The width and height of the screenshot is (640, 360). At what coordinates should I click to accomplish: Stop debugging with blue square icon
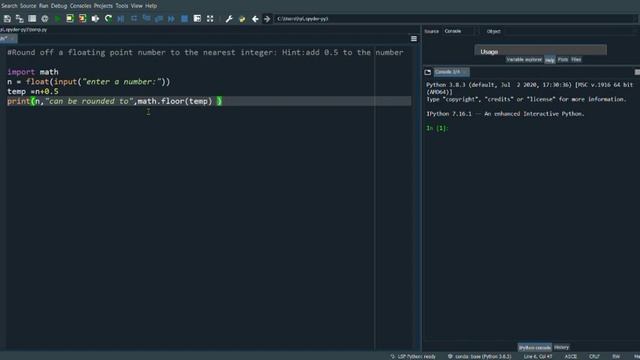tap(184, 19)
